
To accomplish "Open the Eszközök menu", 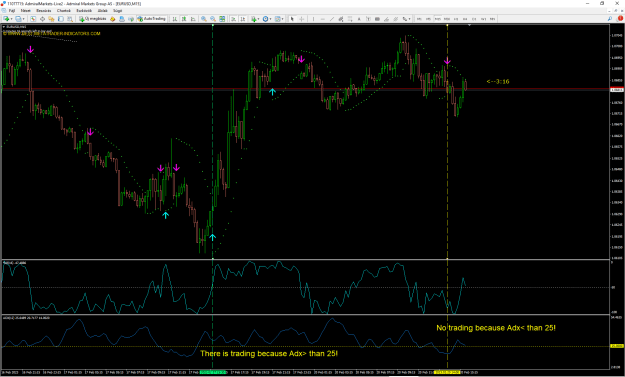I will pos(84,11).
